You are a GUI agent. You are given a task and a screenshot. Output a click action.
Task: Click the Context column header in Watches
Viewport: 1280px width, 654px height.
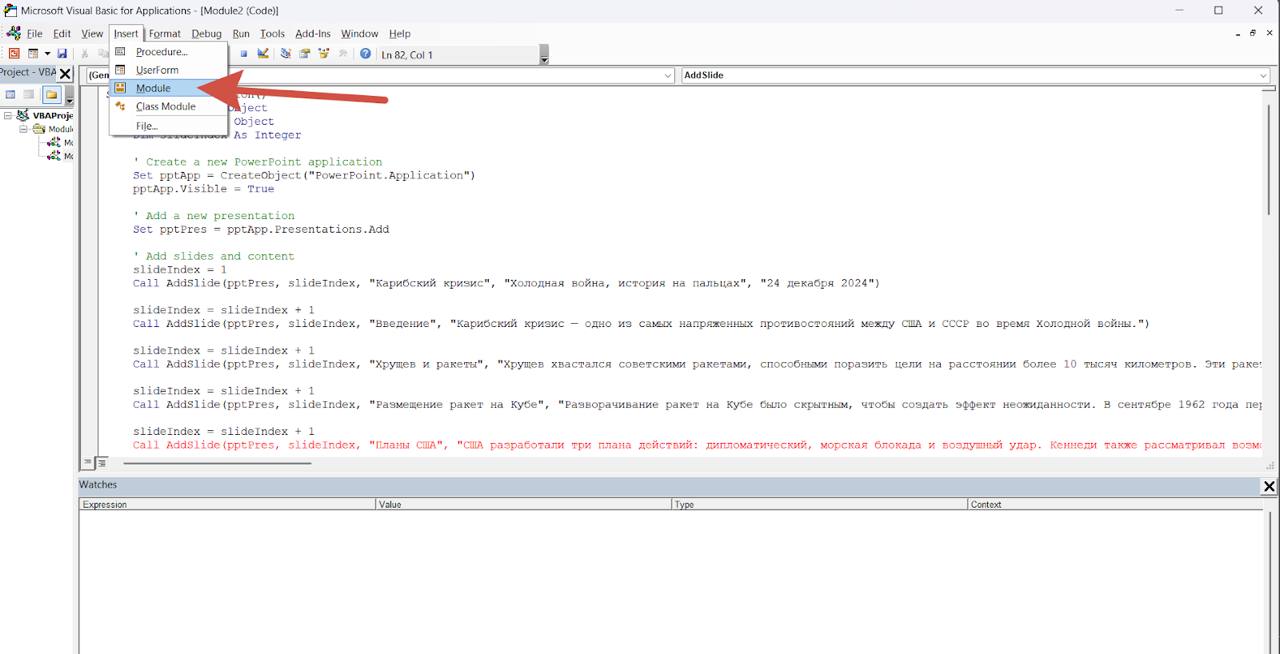point(1115,504)
